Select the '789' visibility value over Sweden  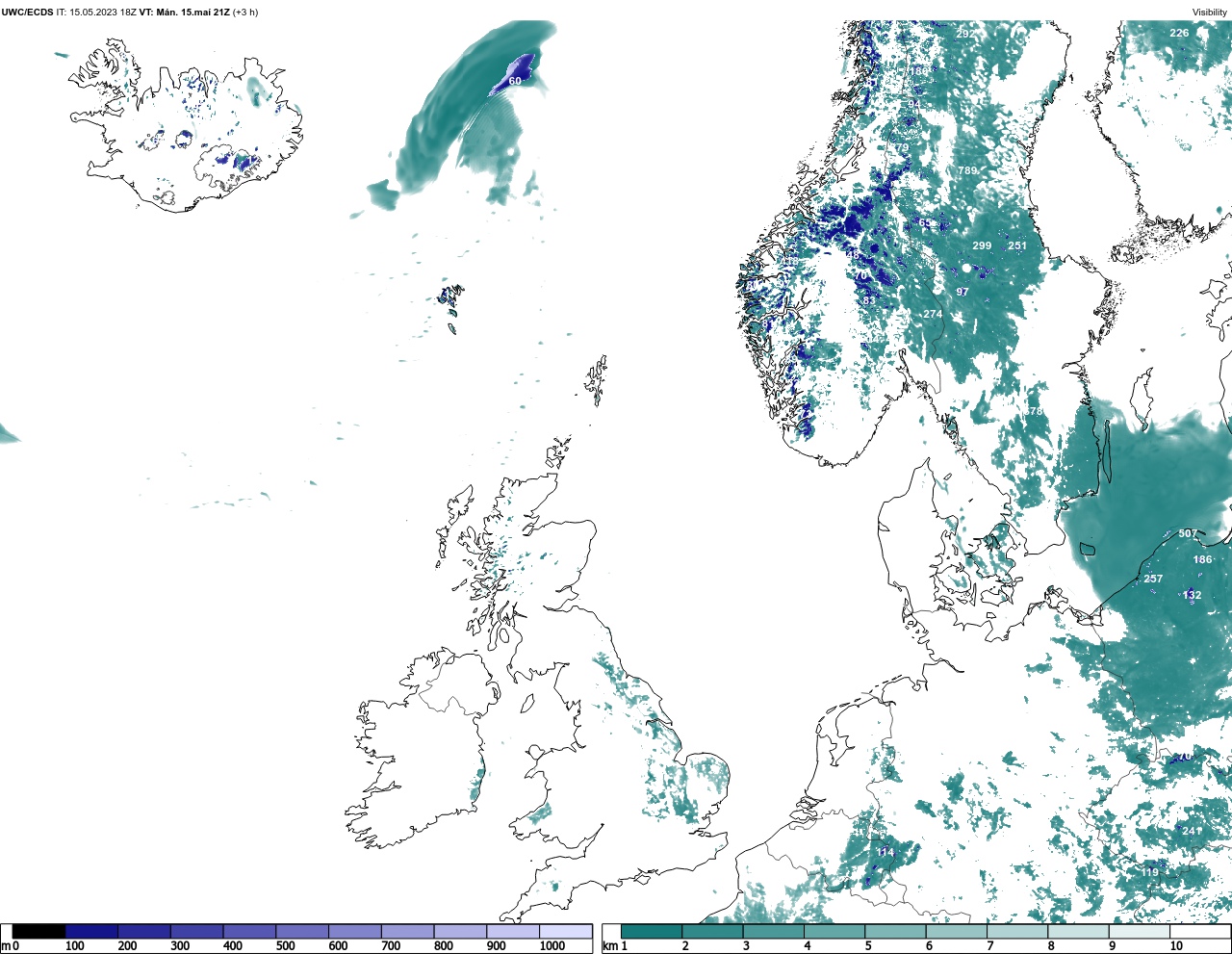tap(967, 170)
